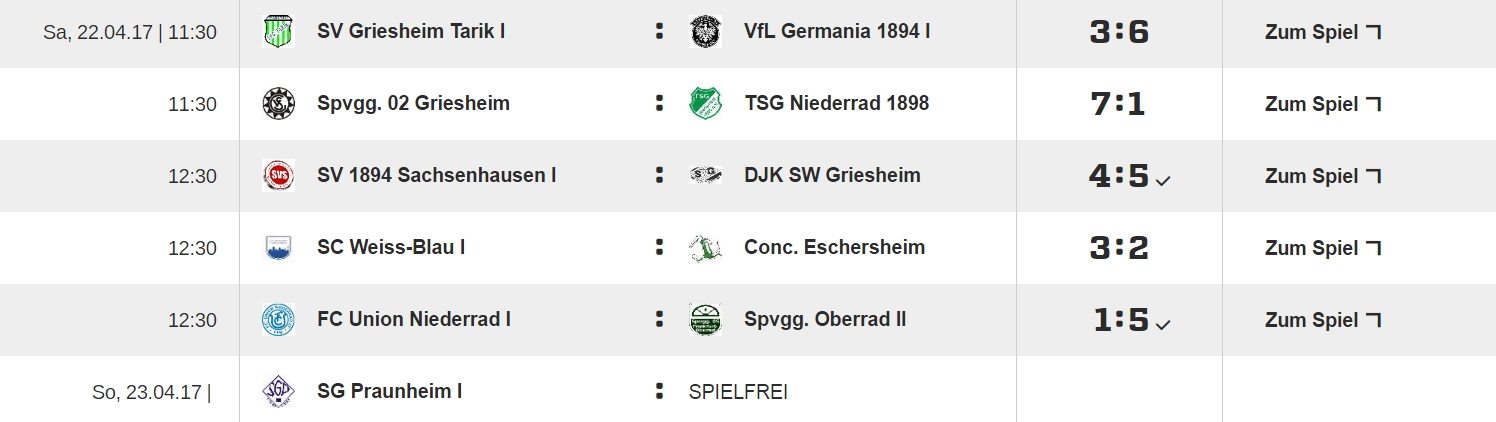Open Zum Spiel for the 7:1 match
The height and width of the screenshot is (422, 1496).
pos(1323,104)
